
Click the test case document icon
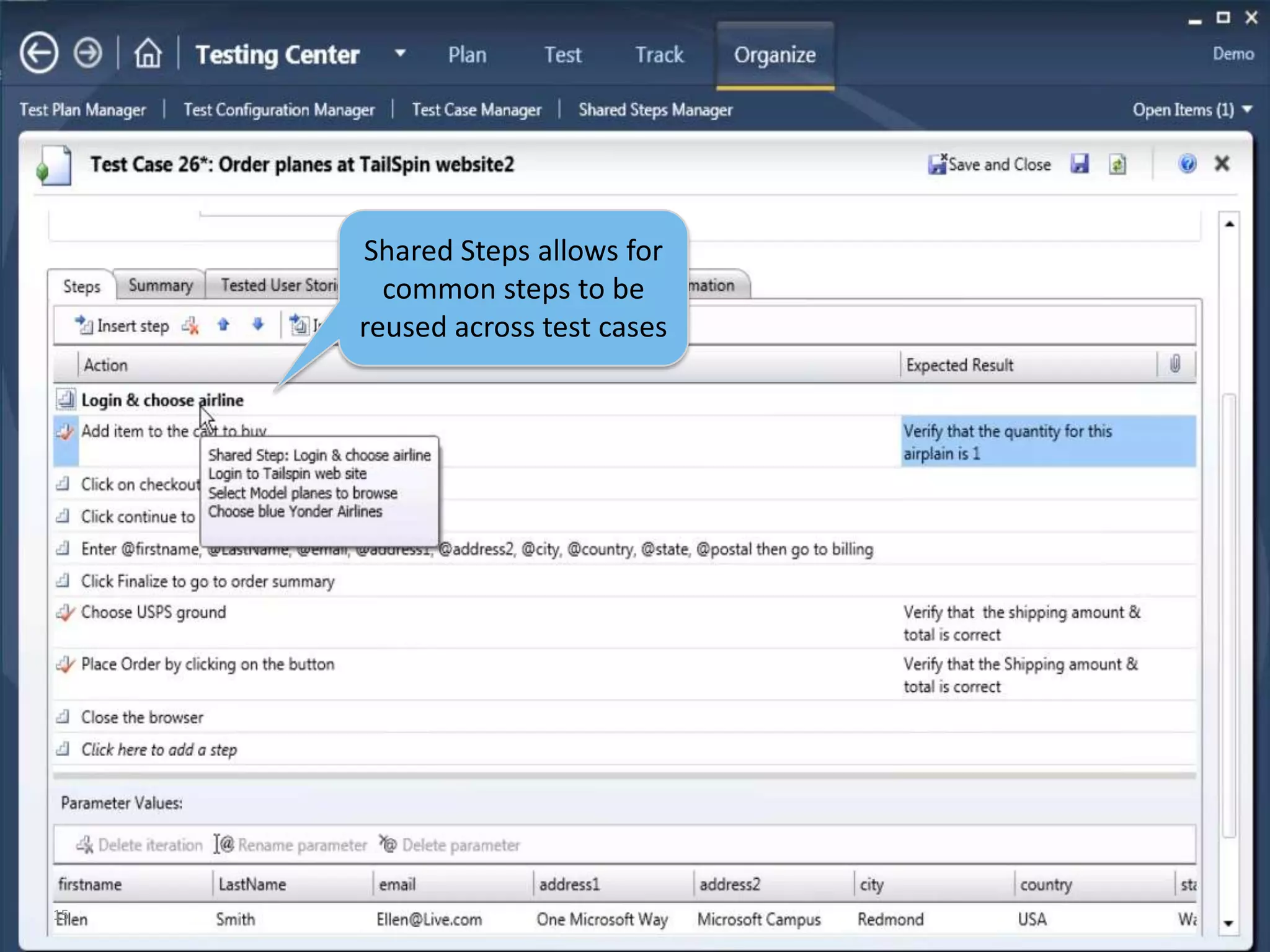55,165
